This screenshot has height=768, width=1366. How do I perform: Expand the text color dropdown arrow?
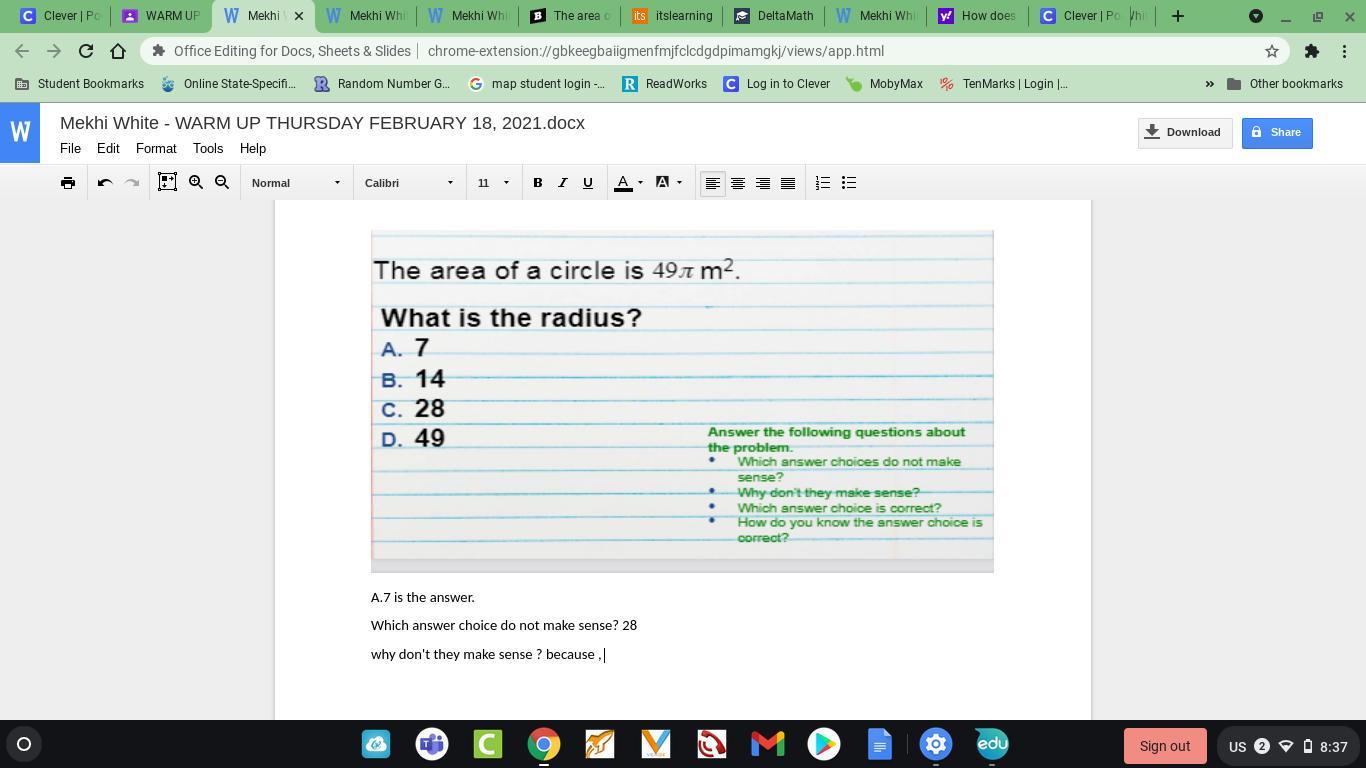(x=640, y=183)
